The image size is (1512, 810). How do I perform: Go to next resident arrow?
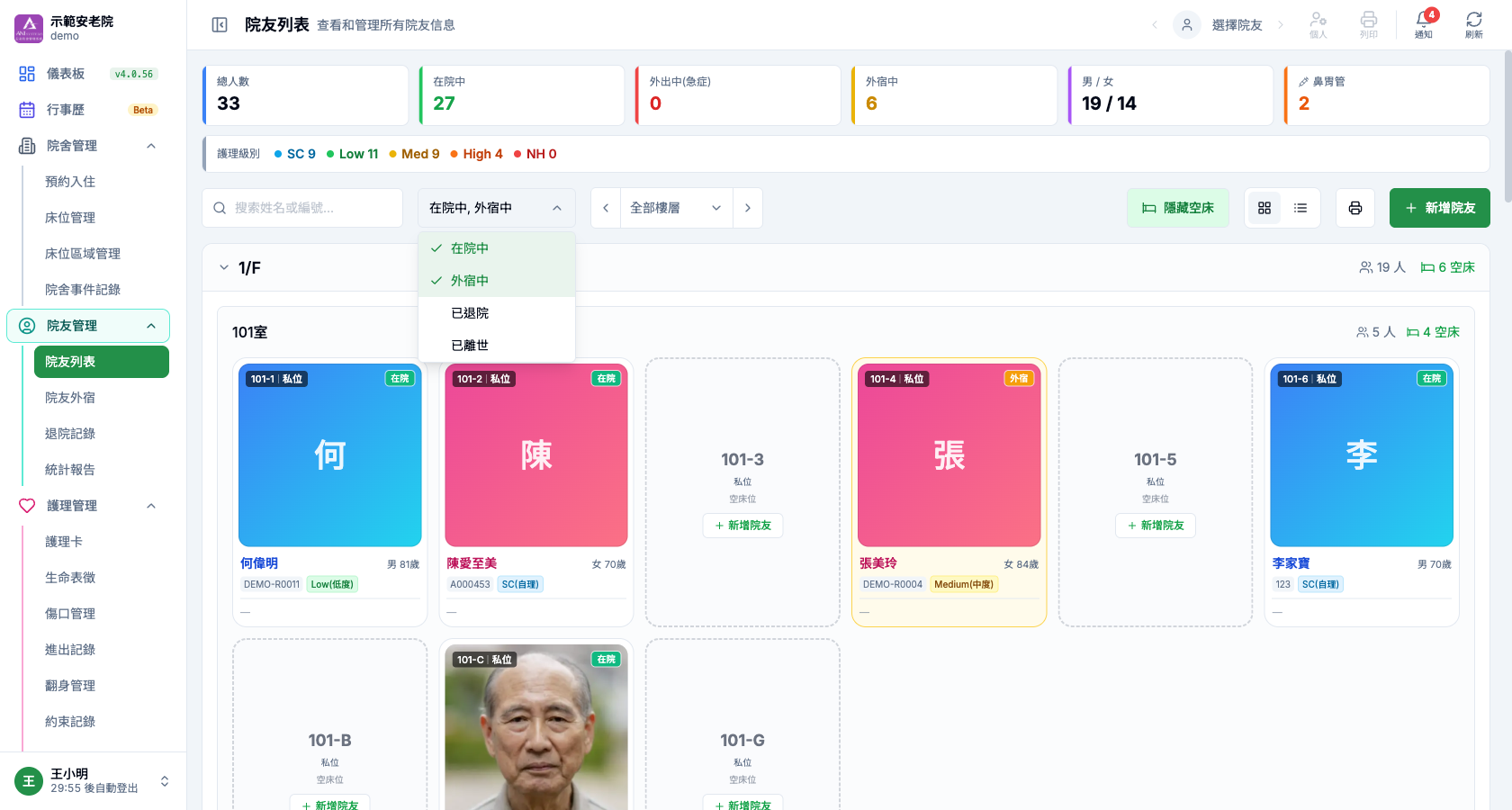click(1281, 25)
